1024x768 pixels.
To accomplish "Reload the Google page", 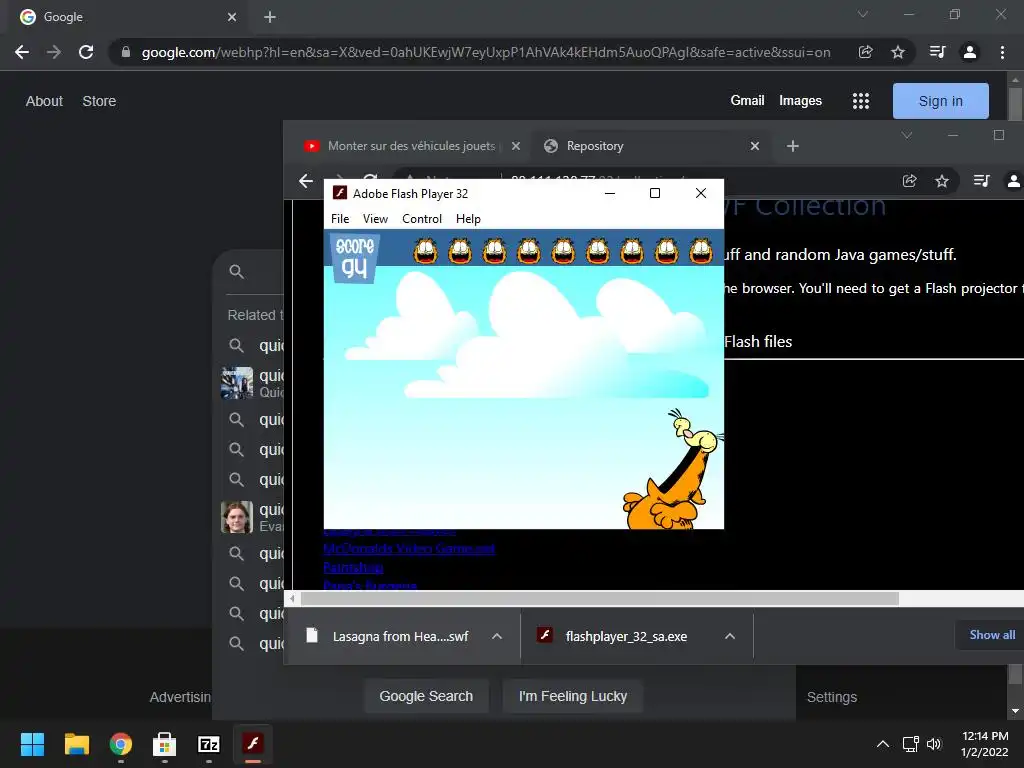I will coord(86,52).
